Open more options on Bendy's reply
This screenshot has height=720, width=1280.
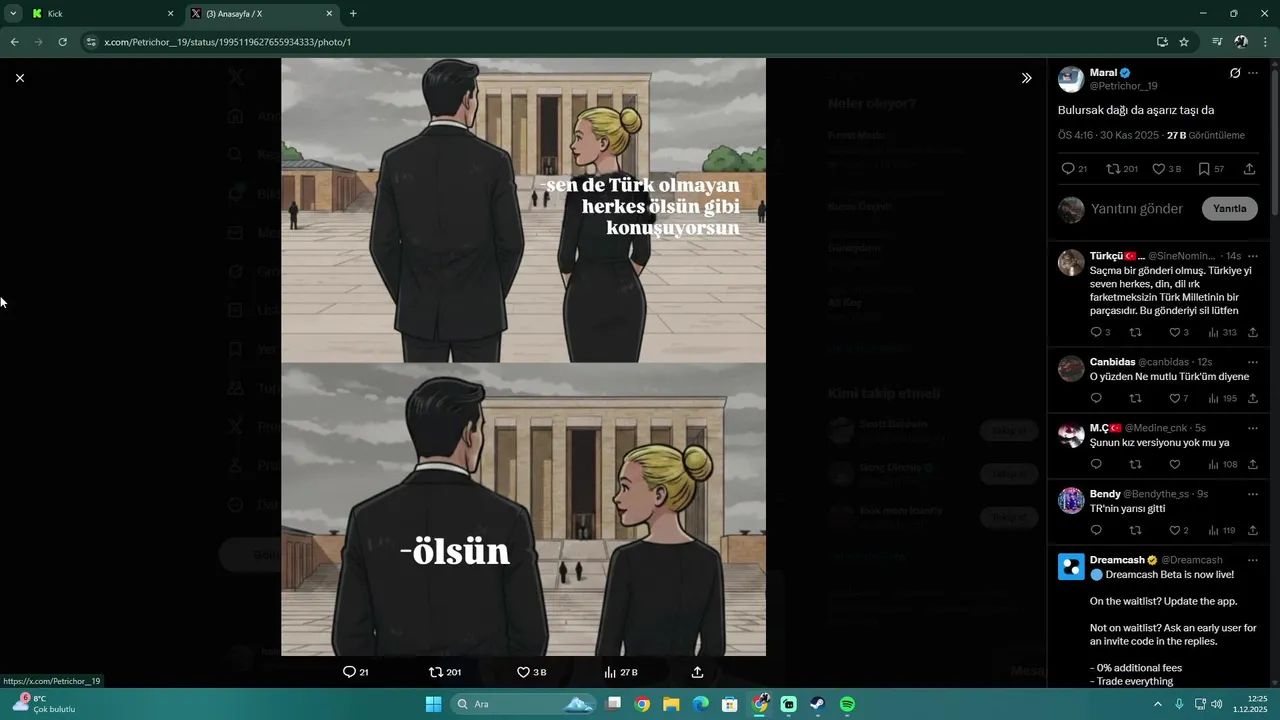(x=1253, y=493)
